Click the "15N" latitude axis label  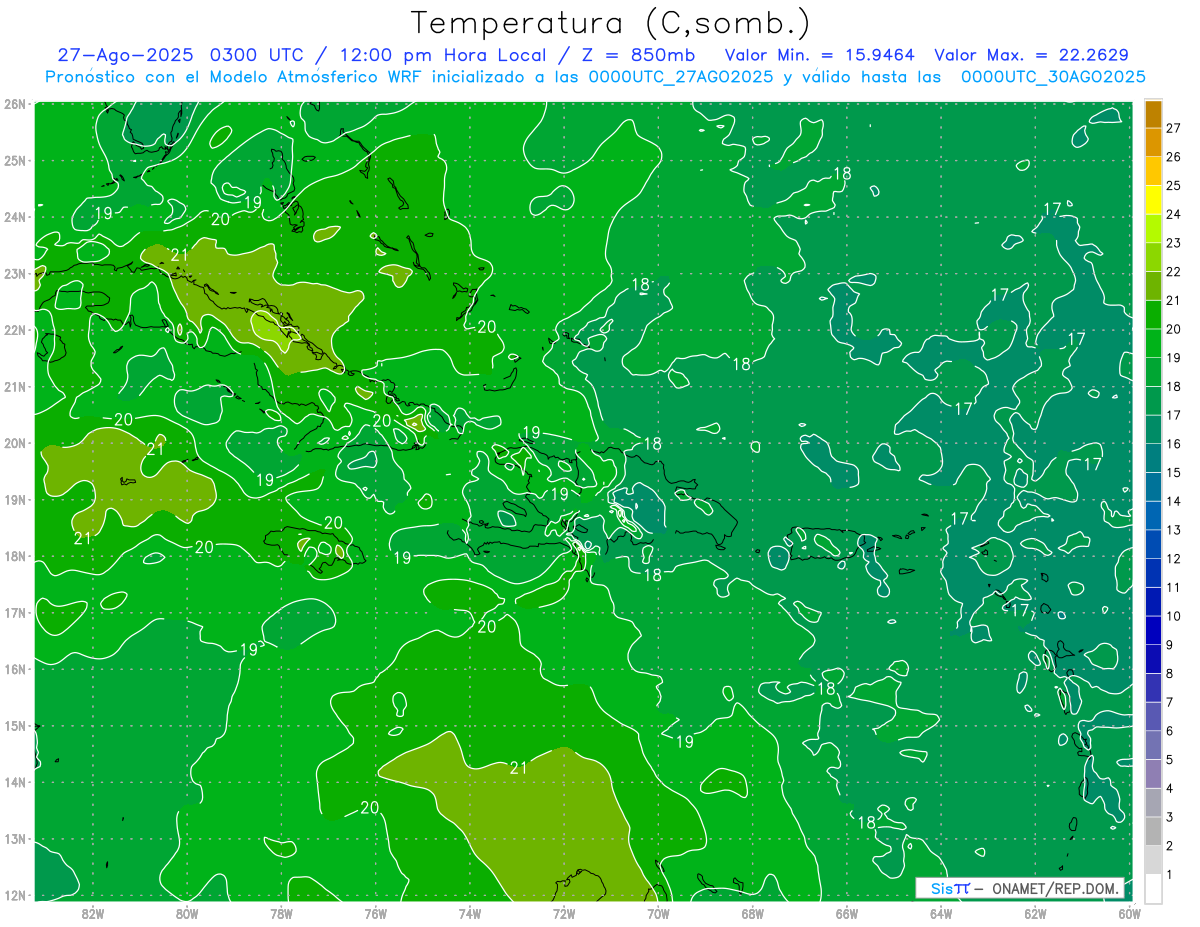pyautogui.click(x=15, y=726)
